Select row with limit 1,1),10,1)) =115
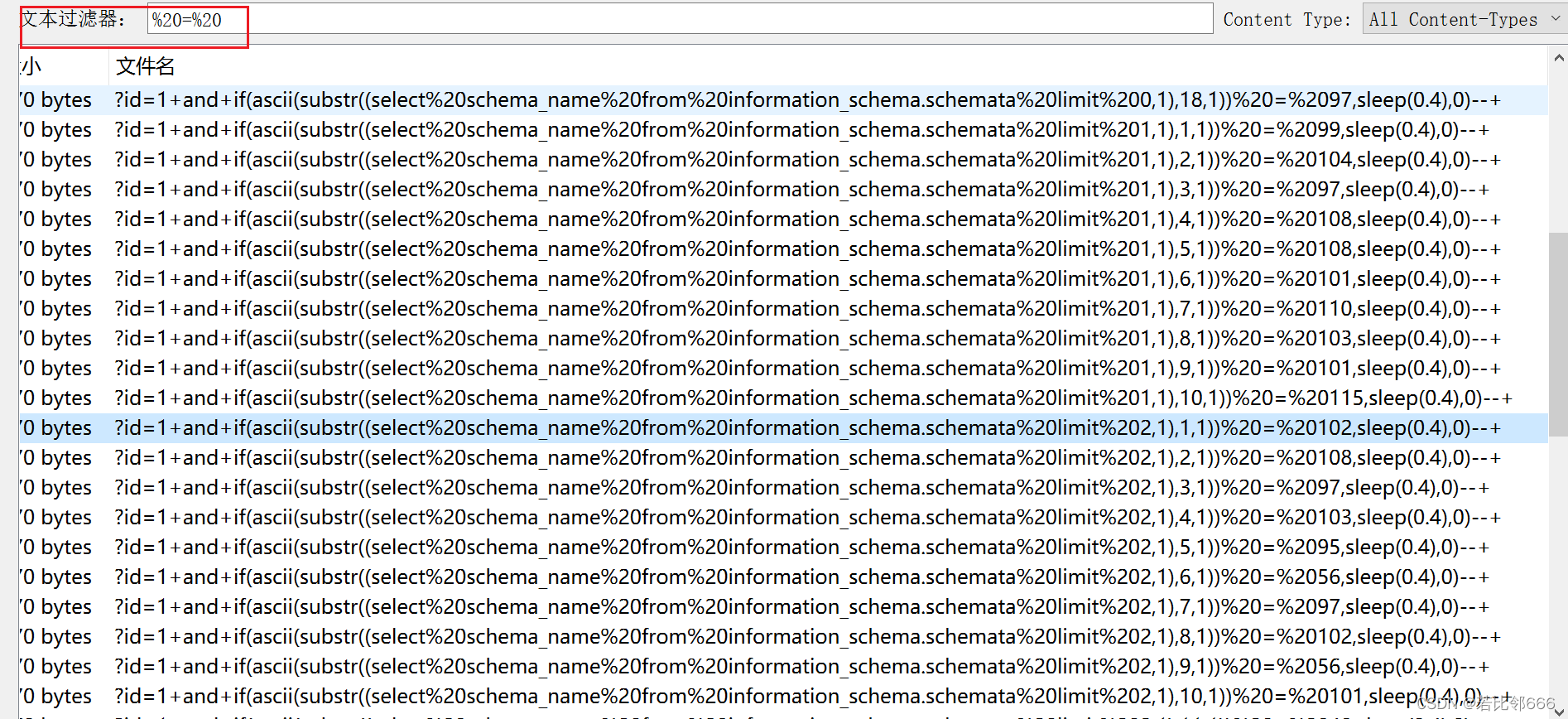The image size is (1568, 719). click(x=783, y=398)
